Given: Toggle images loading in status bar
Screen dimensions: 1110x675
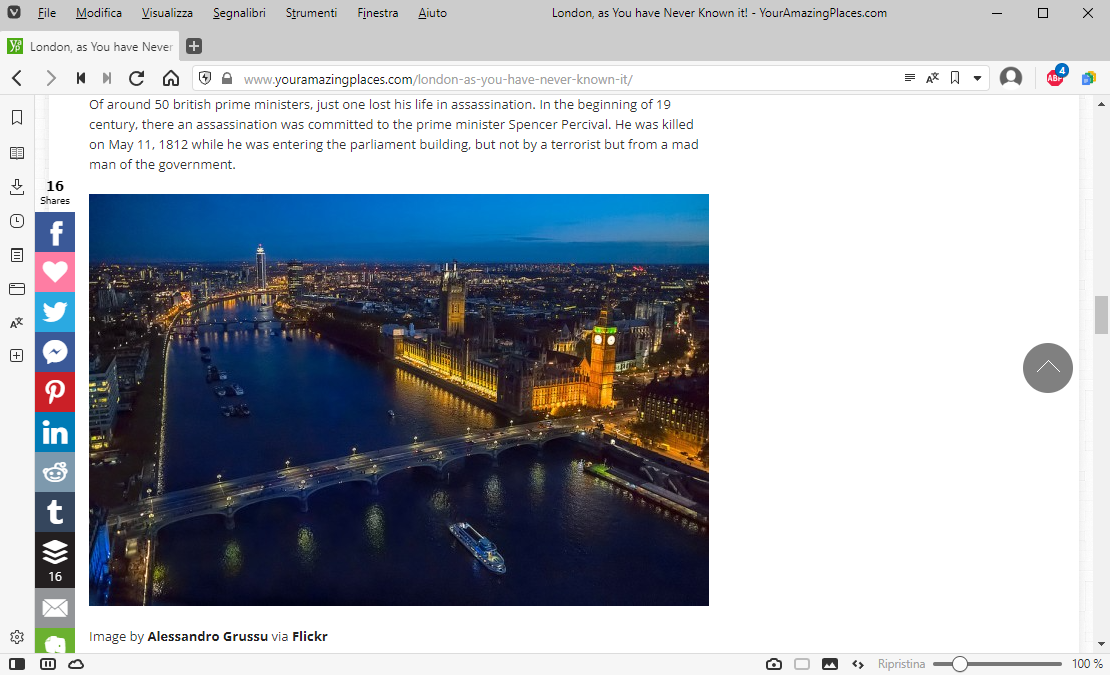Looking at the screenshot, I should [830, 664].
